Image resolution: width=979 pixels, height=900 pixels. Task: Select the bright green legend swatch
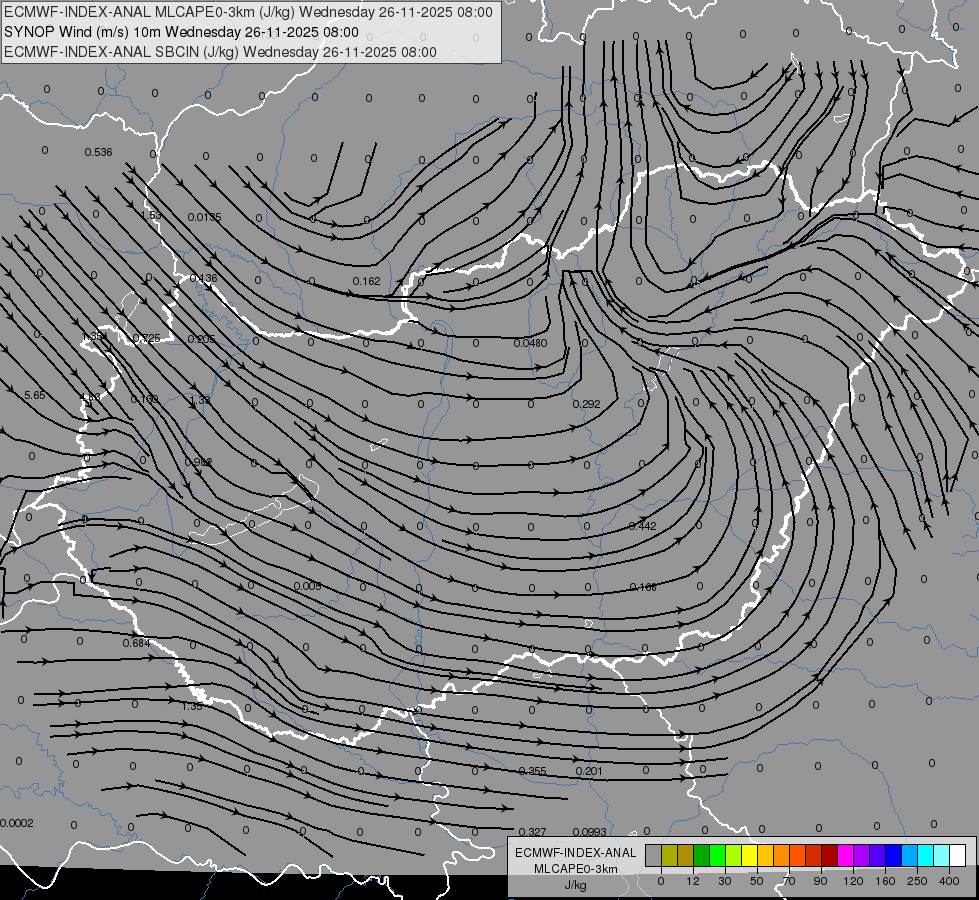717,855
